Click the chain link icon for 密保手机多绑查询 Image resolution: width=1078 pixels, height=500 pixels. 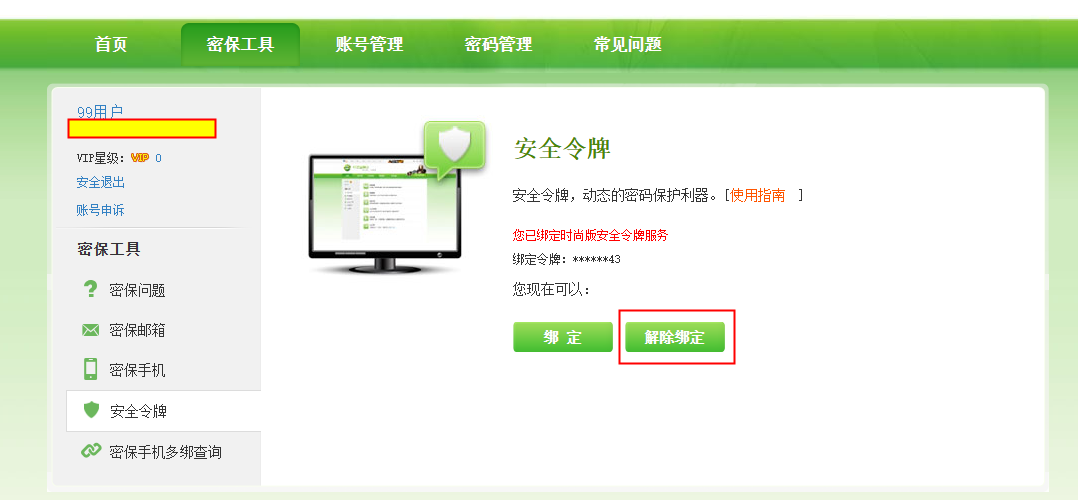pos(91,451)
